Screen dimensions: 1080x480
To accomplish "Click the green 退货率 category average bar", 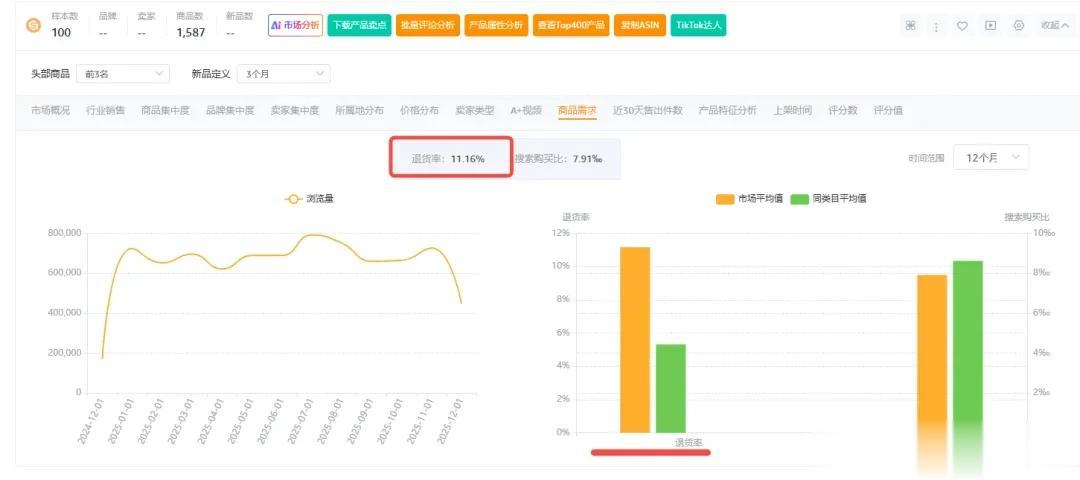I will click(671, 388).
